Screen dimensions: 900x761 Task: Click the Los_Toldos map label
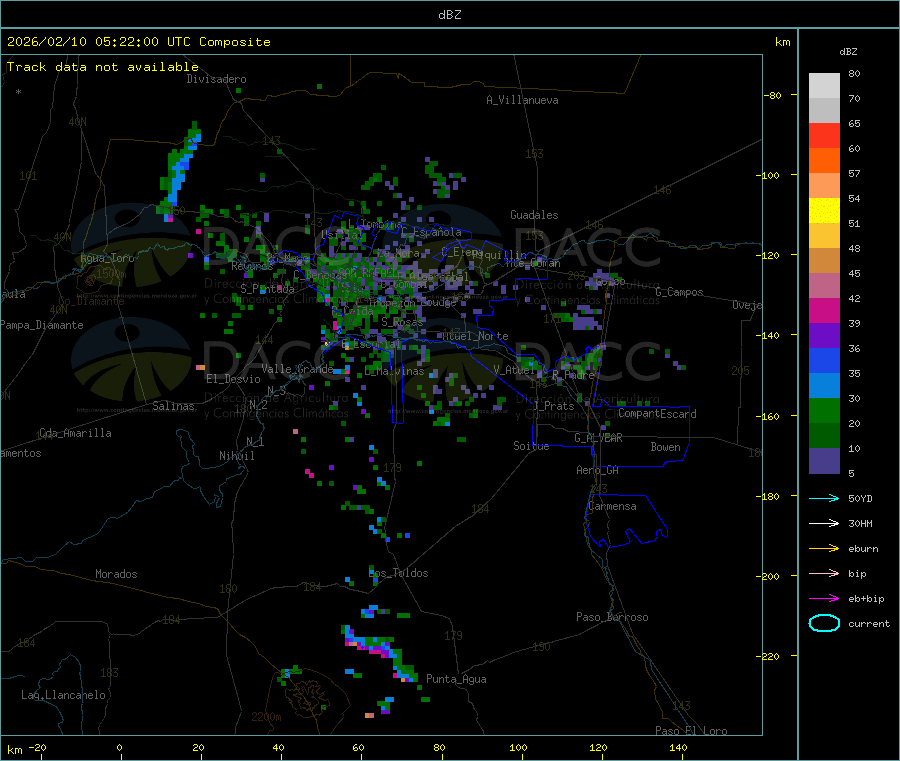pos(398,573)
